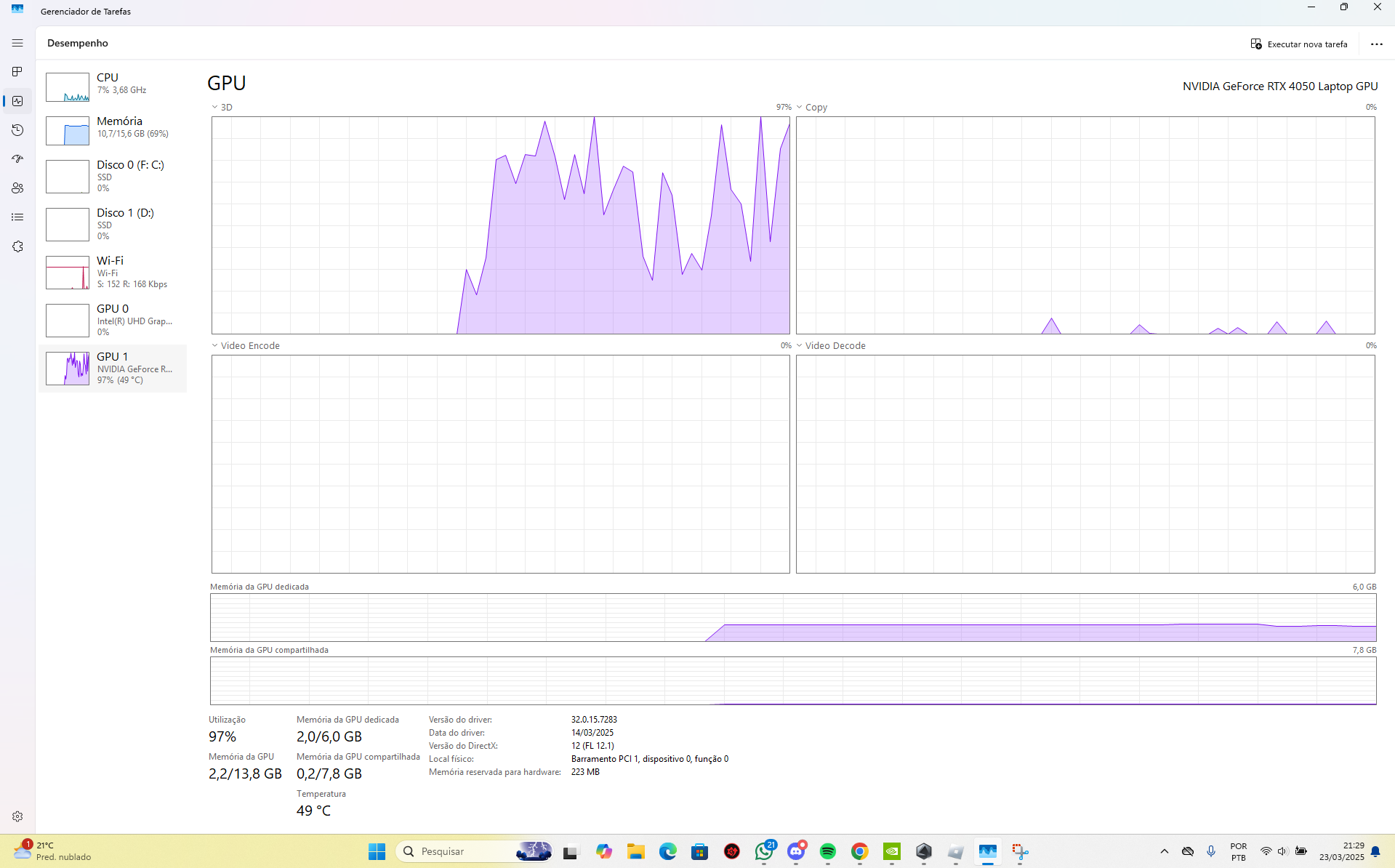Click the Temperatura 49 °C value
Viewport: 1395px width, 868px height.
[313, 811]
